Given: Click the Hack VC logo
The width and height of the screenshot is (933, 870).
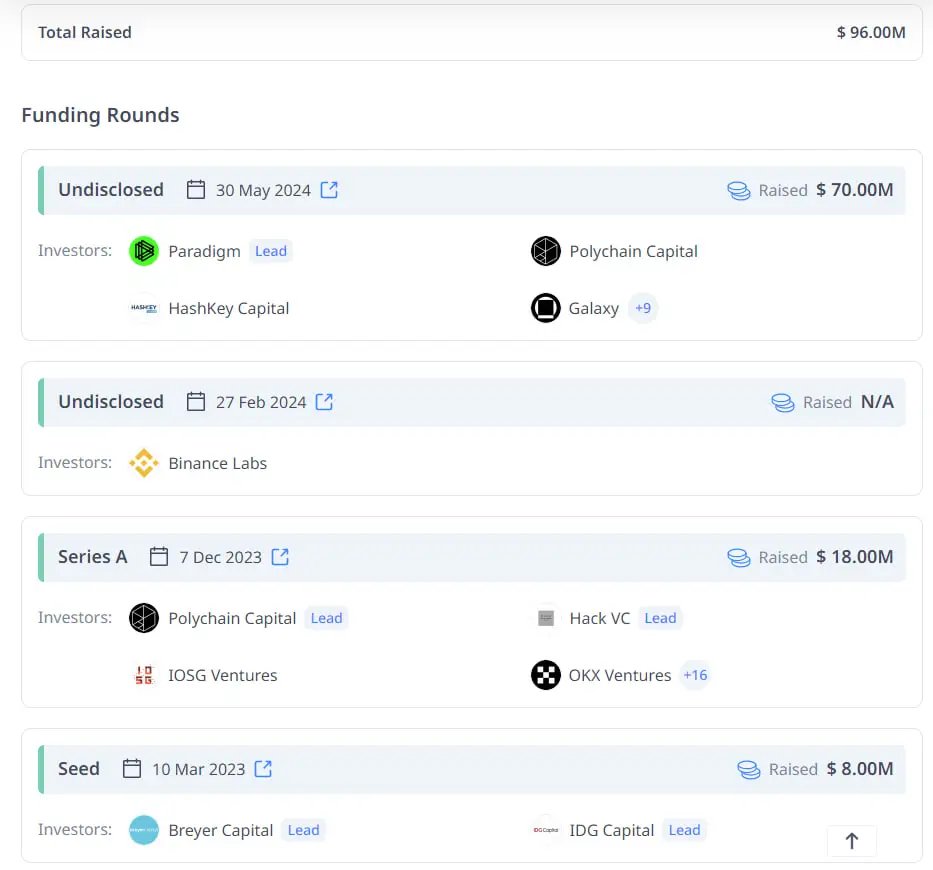Looking at the screenshot, I should click(x=546, y=618).
